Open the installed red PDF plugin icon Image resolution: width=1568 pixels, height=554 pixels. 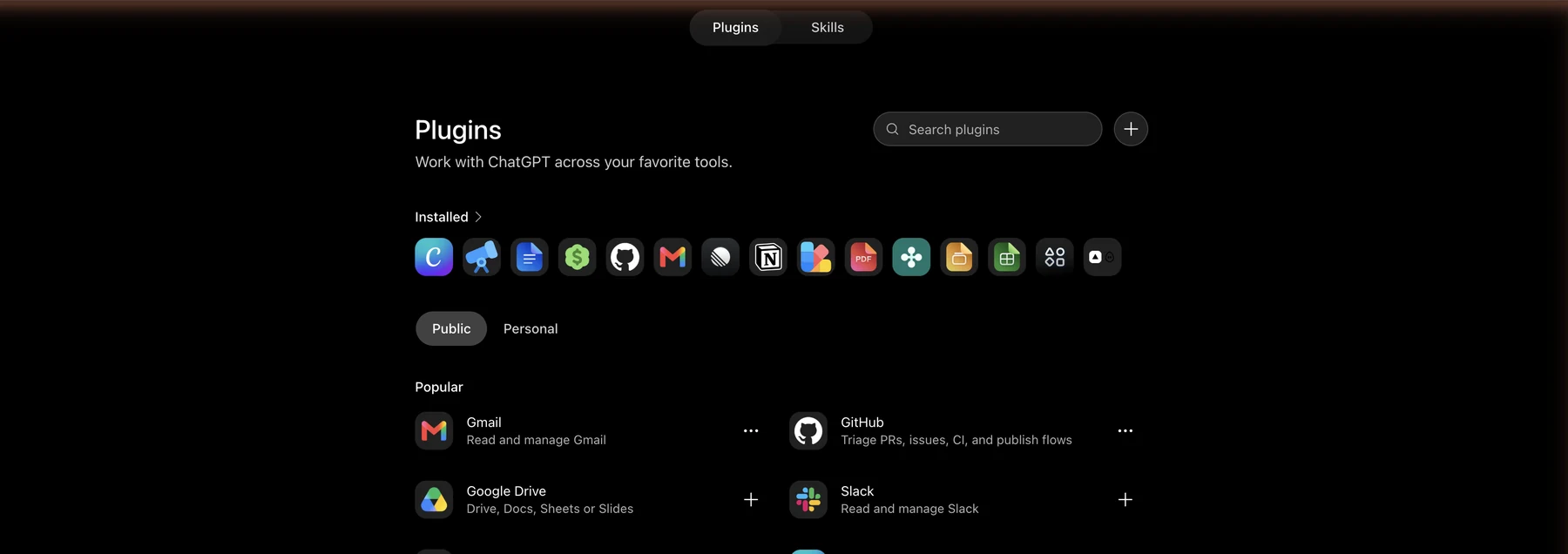tap(863, 257)
